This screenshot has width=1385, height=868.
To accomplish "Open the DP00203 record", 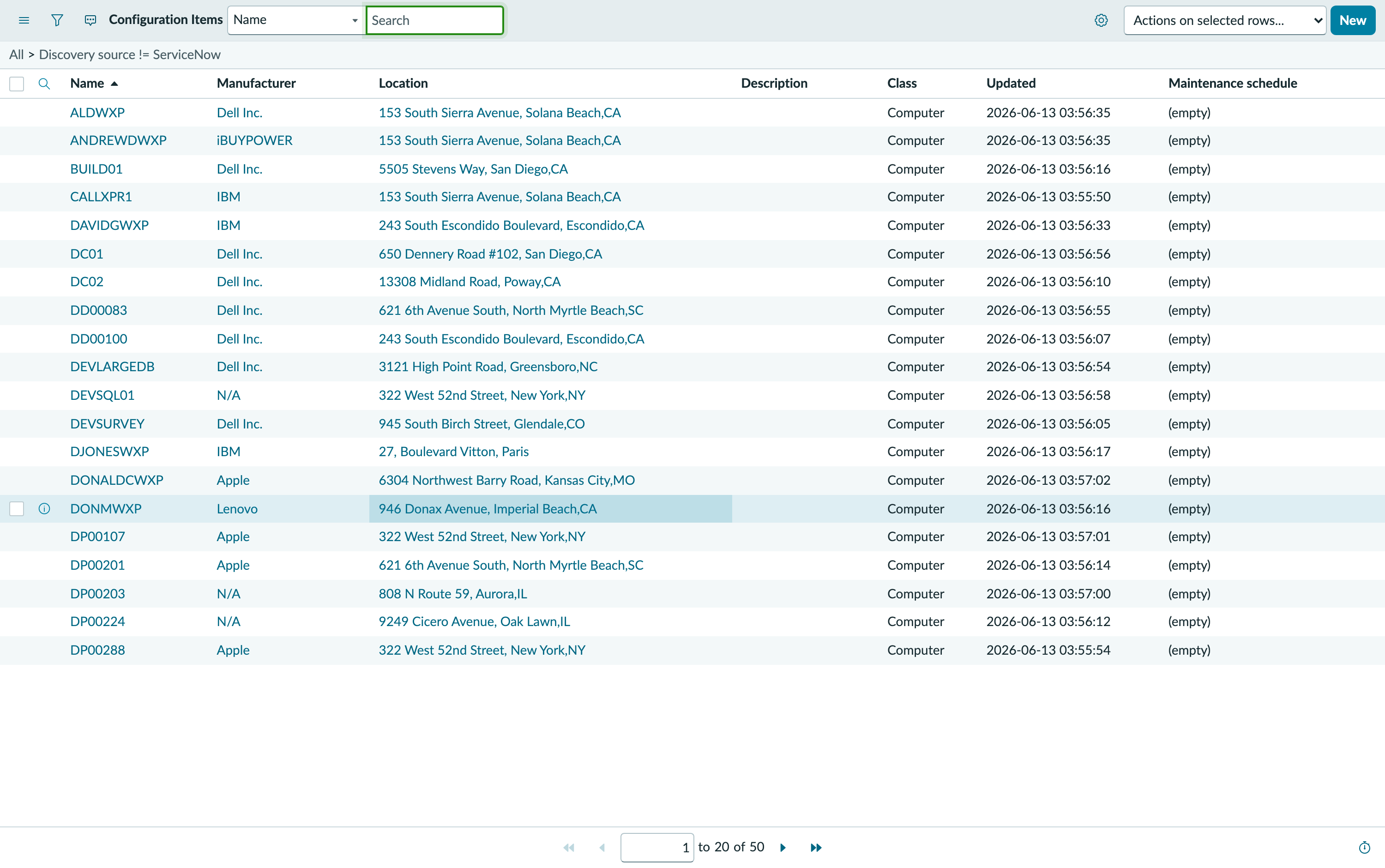I will pyautogui.click(x=97, y=594).
